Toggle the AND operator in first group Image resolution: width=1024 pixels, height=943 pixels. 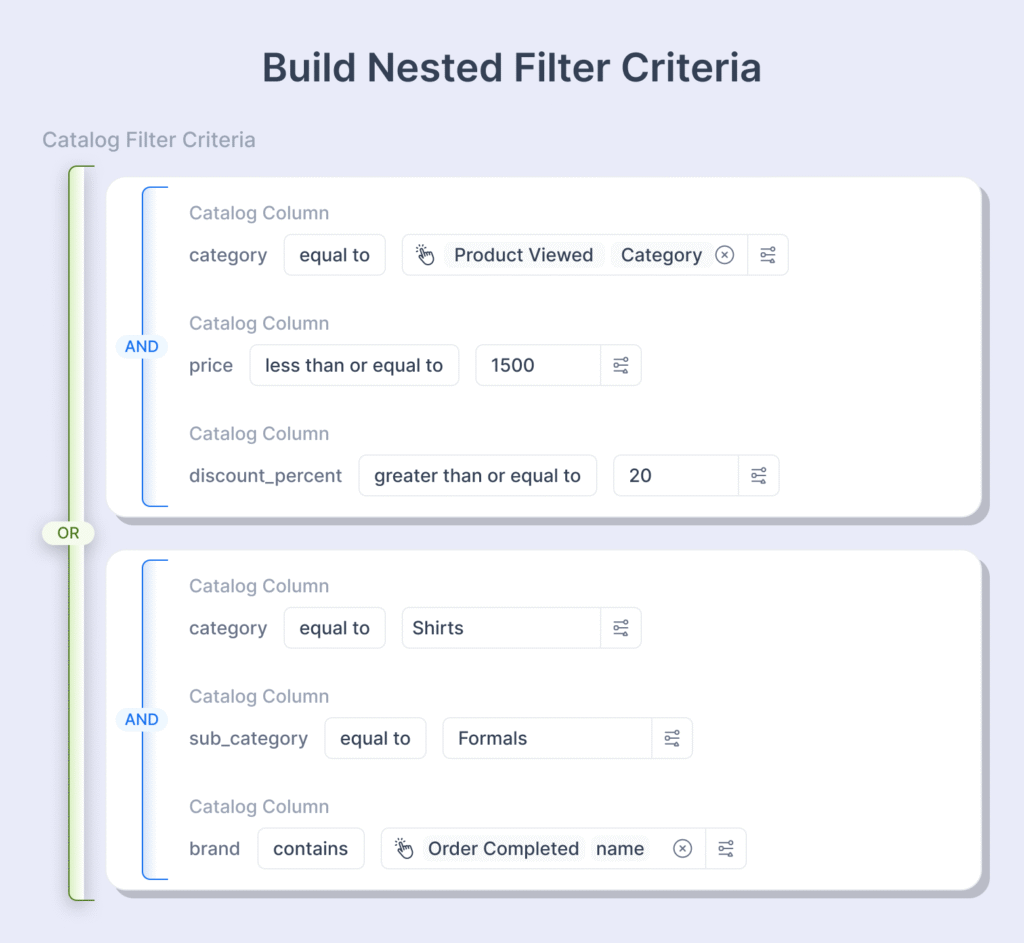[x=142, y=346]
